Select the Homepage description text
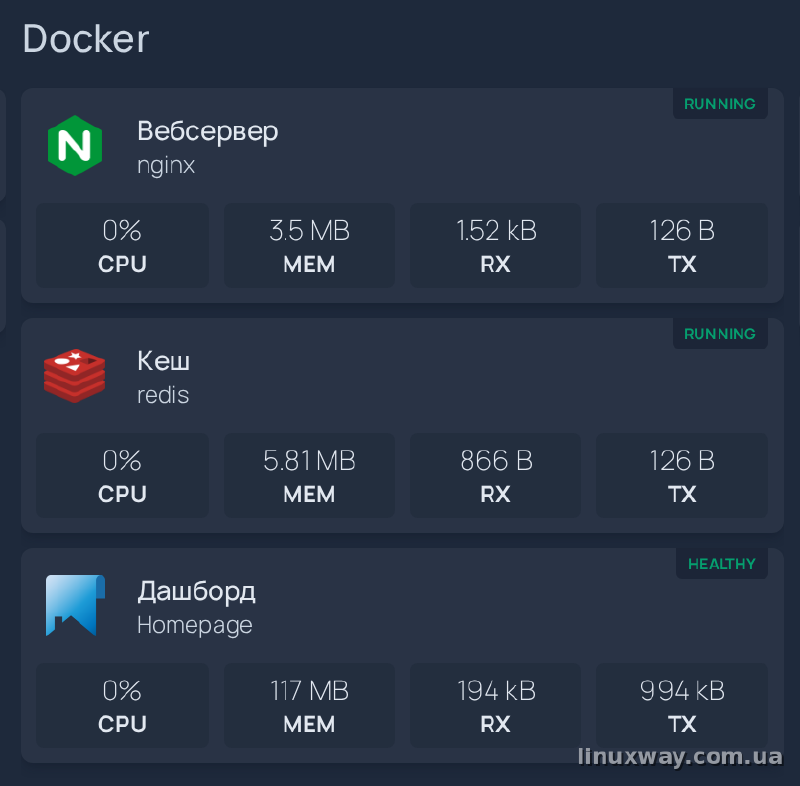The width and height of the screenshot is (800, 786). 194,625
